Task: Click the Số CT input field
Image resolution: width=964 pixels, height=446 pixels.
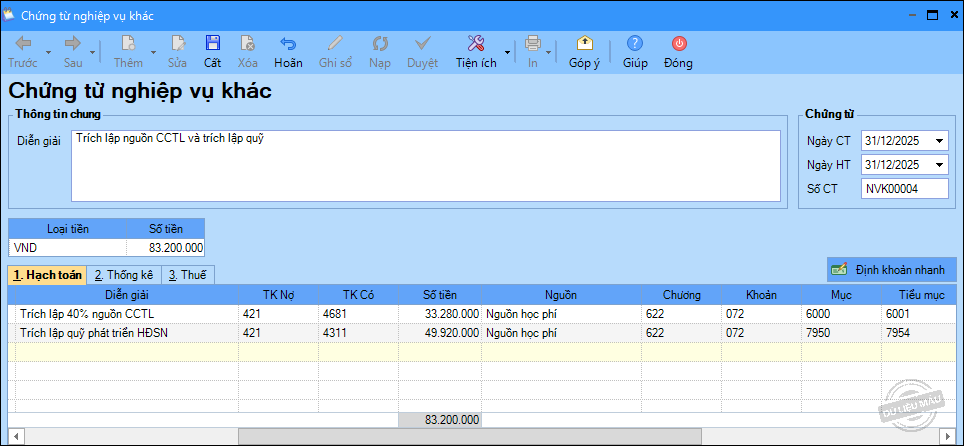Action: click(x=903, y=189)
